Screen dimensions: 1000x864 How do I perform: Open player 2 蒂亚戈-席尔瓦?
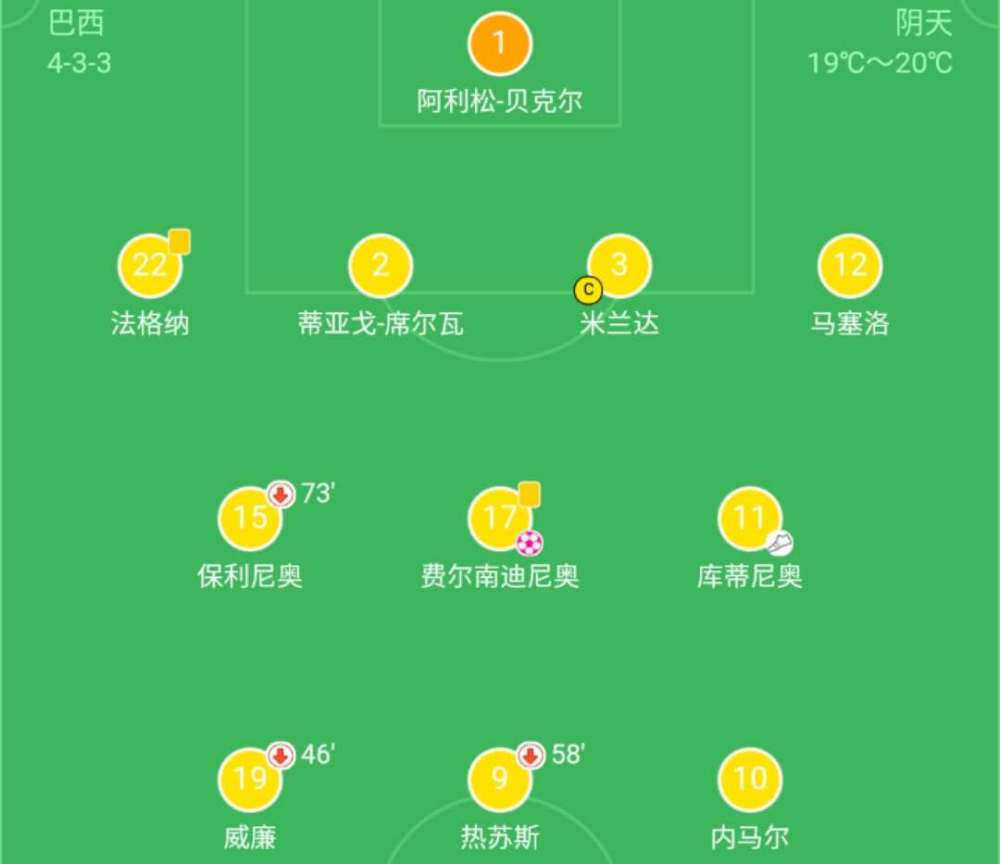[381, 265]
